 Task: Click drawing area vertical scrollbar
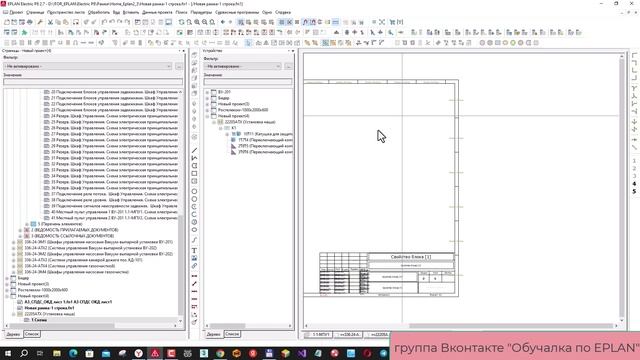point(622,187)
